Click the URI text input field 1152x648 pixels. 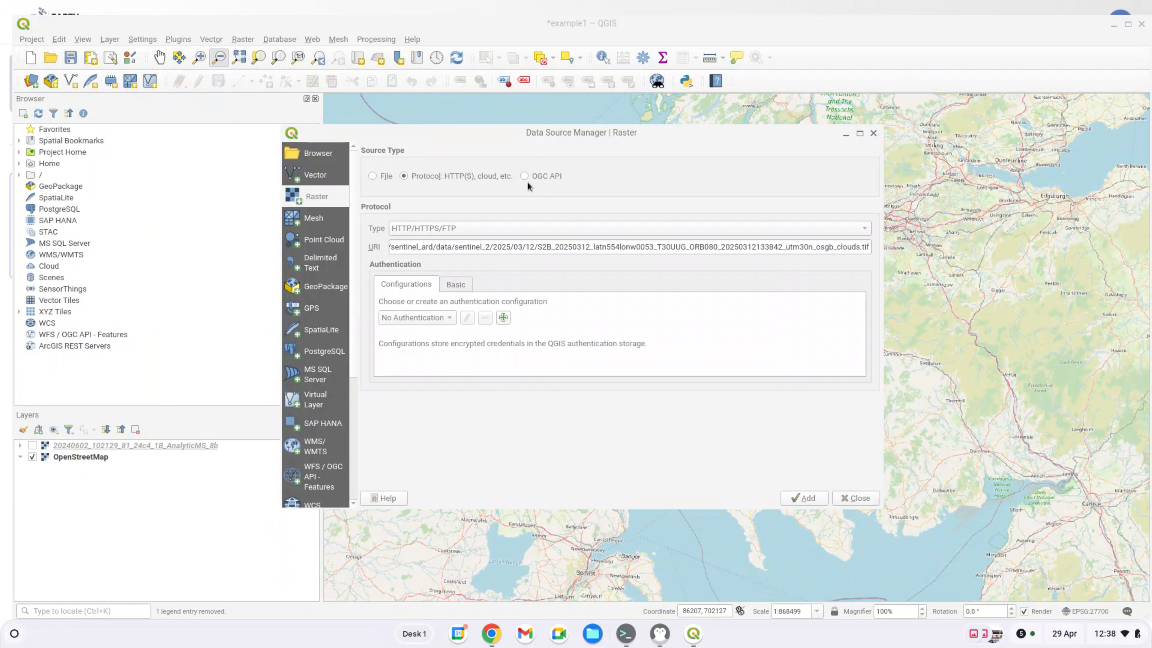(x=629, y=247)
